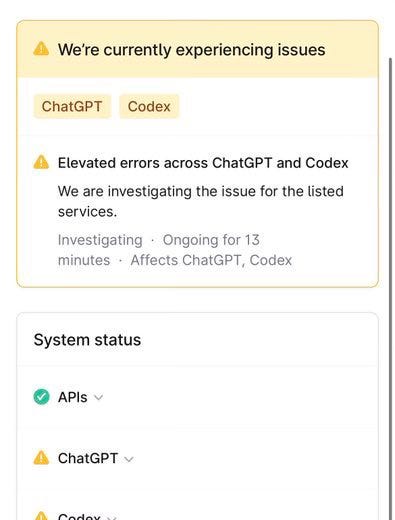This screenshot has height=520, width=395.
Task: Click the Affects ChatGPT, Codex text
Action: tap(211, 260)
